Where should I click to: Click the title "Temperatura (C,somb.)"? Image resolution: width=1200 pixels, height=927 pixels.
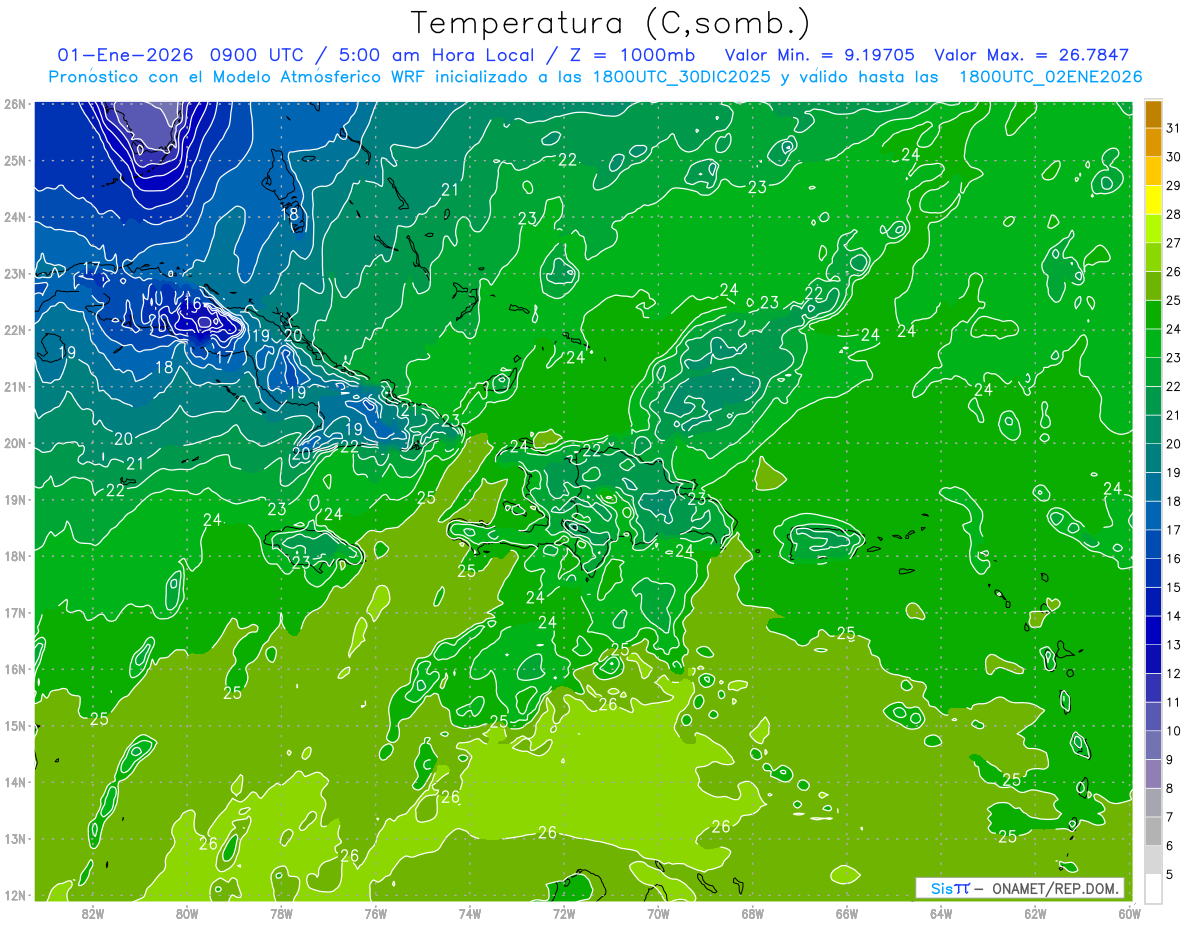[x=610, y=23]
